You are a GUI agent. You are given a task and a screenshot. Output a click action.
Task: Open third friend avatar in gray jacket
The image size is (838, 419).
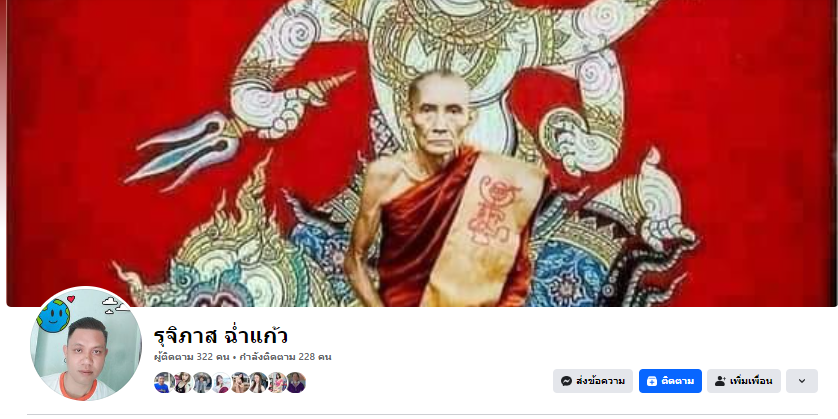tap(202, 383)
